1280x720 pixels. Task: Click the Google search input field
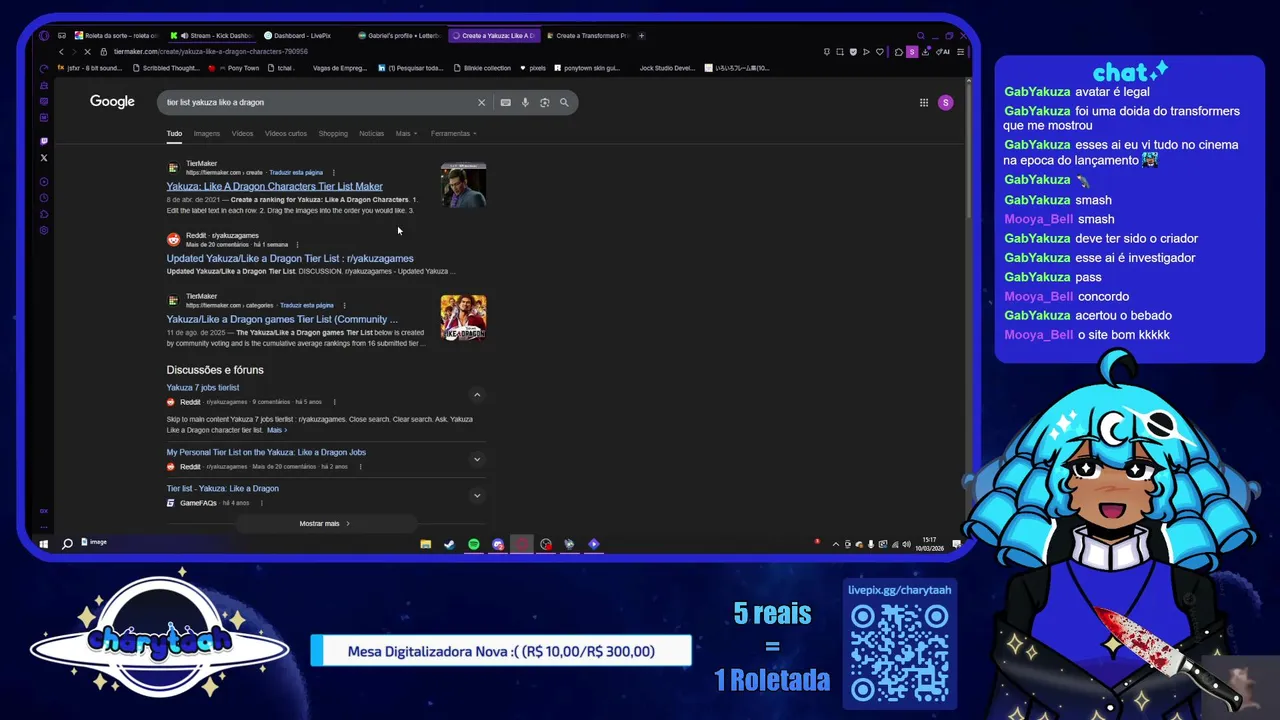318,102
